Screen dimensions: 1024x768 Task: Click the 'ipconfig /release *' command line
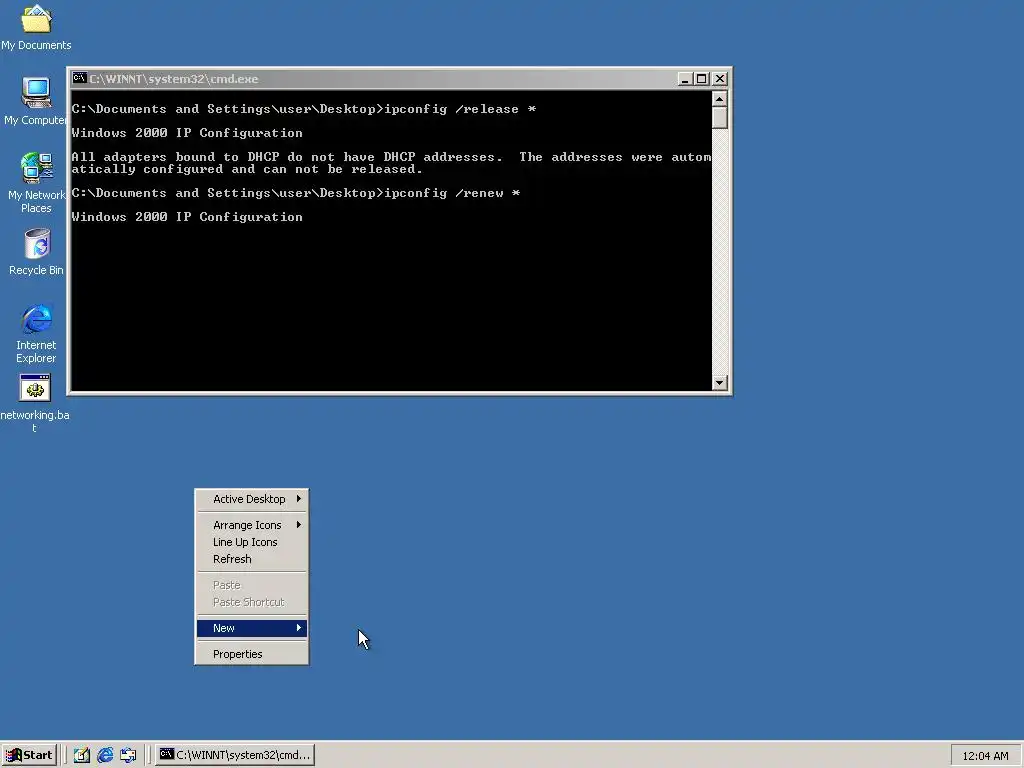(x=304, y=109)
